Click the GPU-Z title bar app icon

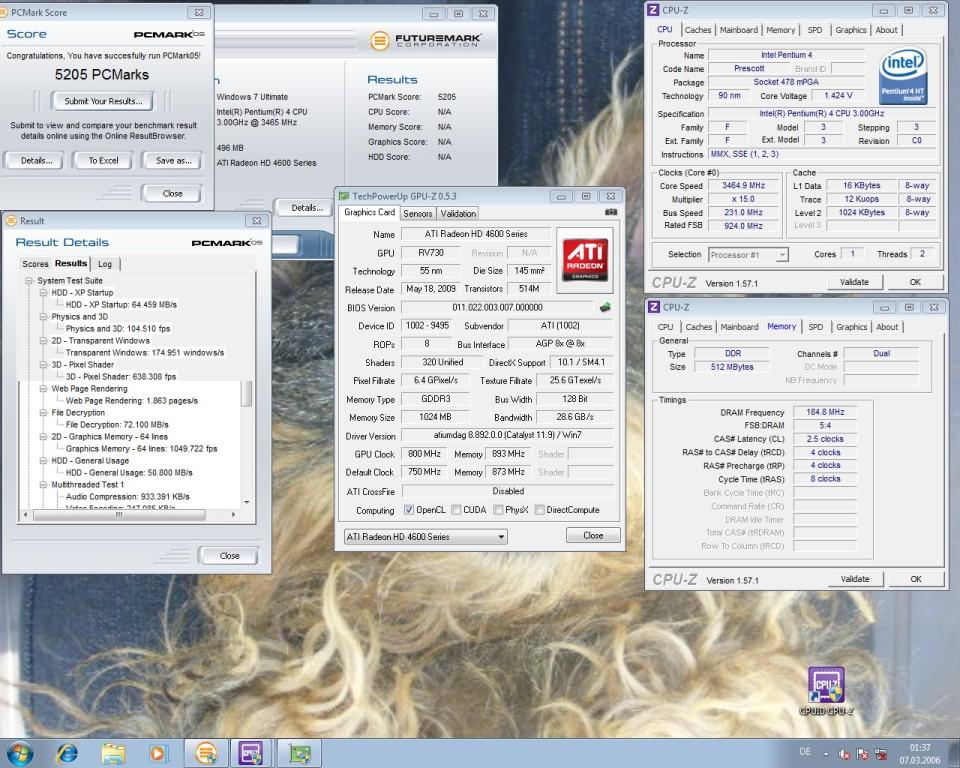pos(344,196)
